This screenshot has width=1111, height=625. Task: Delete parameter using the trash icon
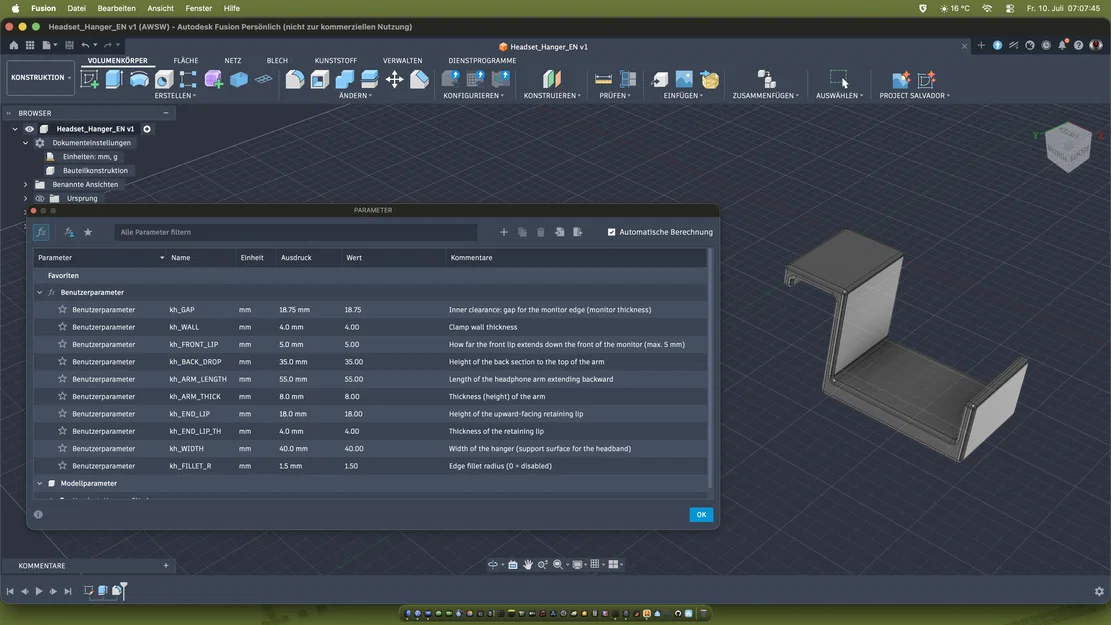(541, 232)
